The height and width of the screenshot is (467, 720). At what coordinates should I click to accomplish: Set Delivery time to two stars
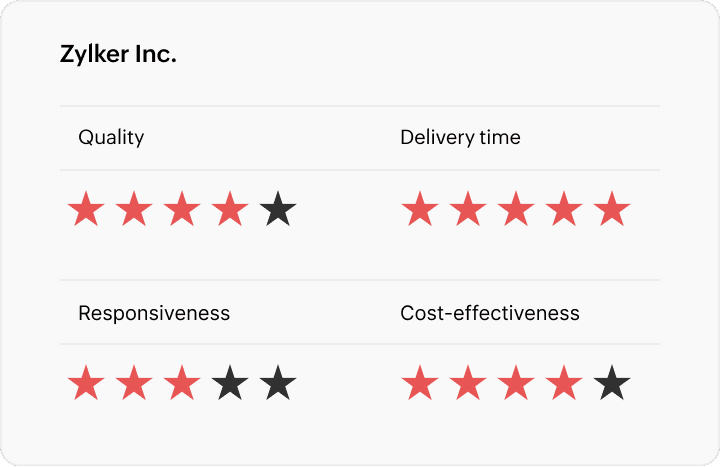pos(468,211)
